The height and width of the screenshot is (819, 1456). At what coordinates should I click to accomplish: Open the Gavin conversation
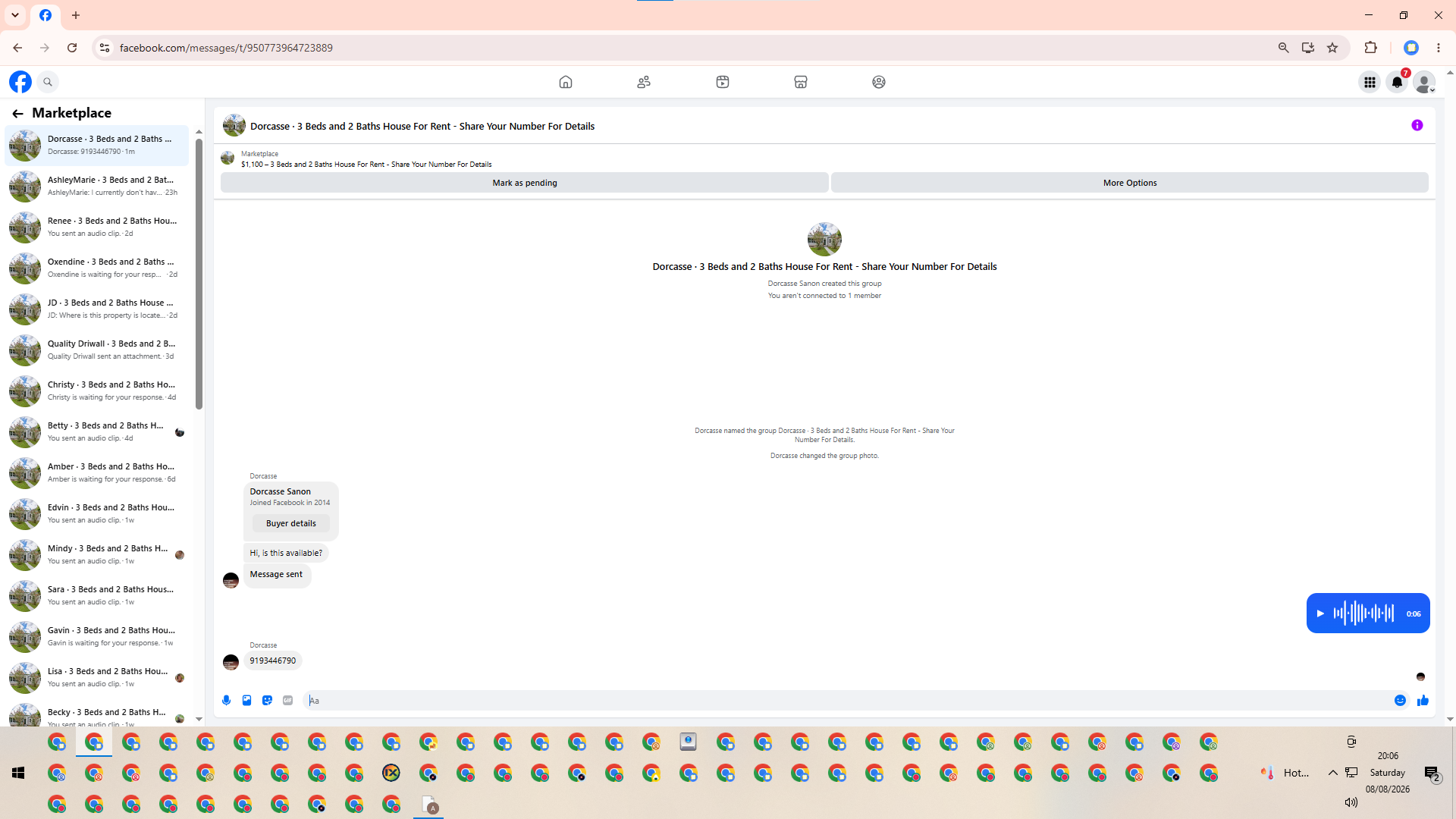click(97, 636)
